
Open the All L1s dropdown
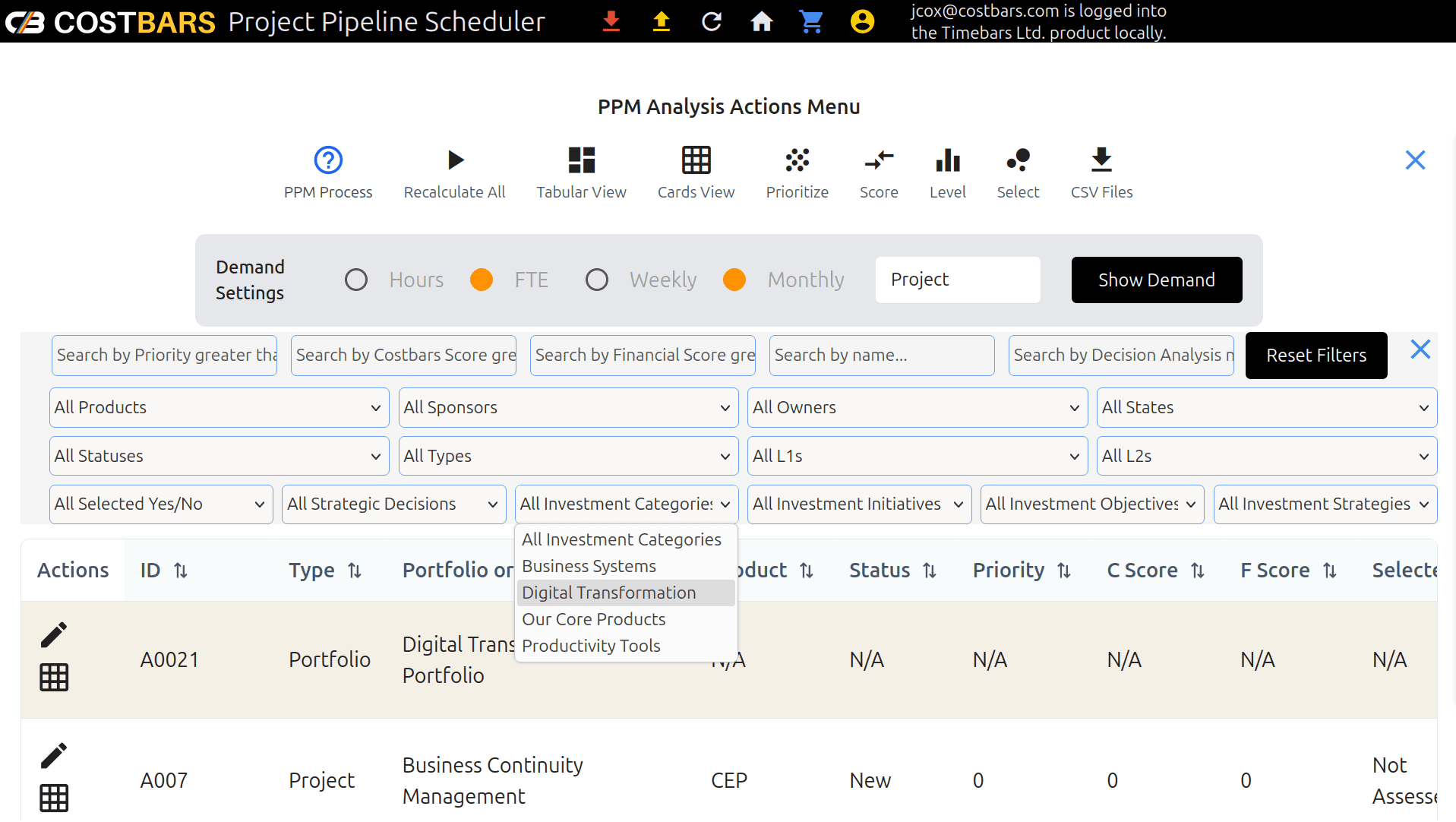click(x=918, y=456)
